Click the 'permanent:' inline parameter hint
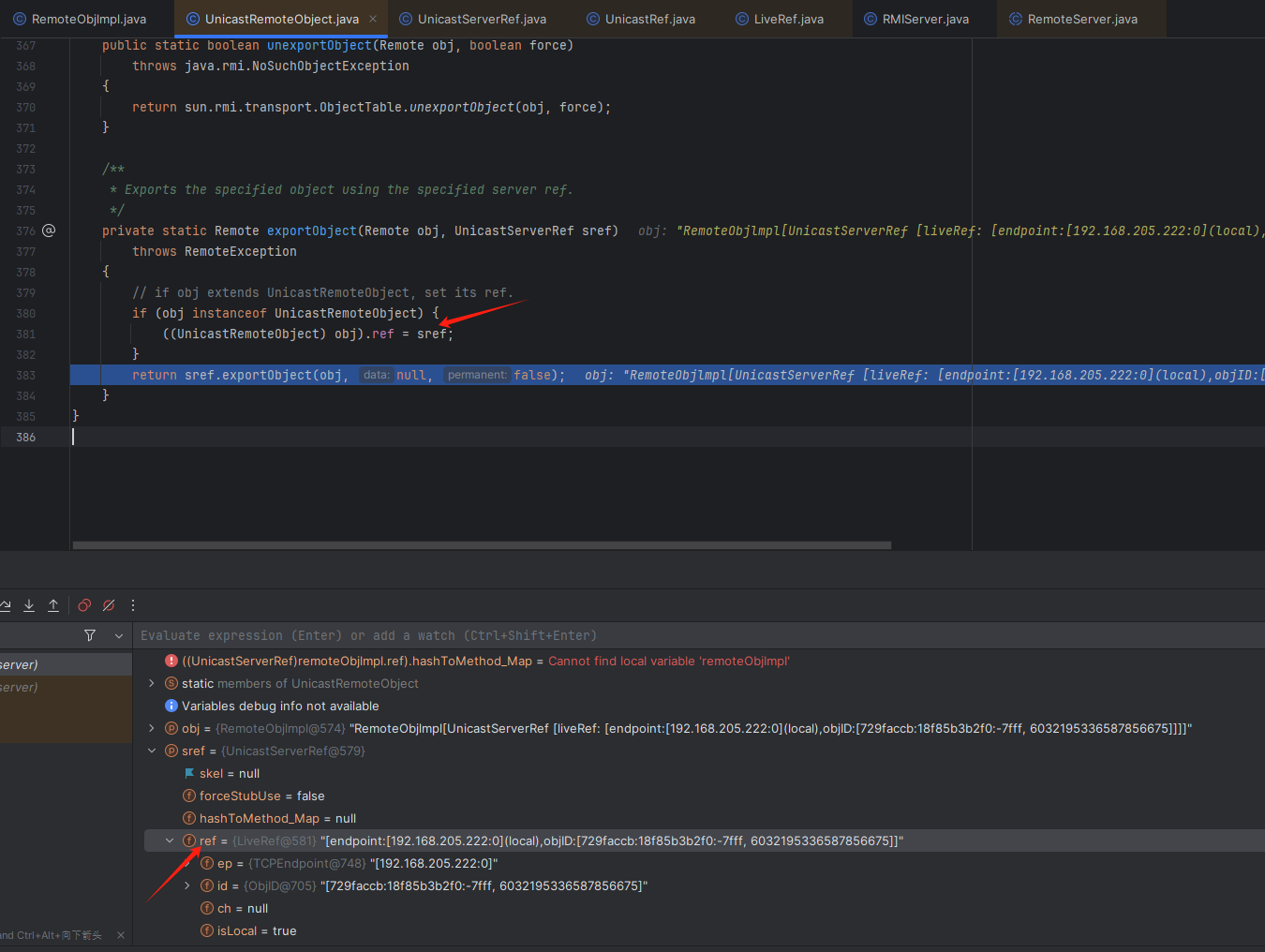This screenshot has width=1265, height=952. [x=477, y=375]
